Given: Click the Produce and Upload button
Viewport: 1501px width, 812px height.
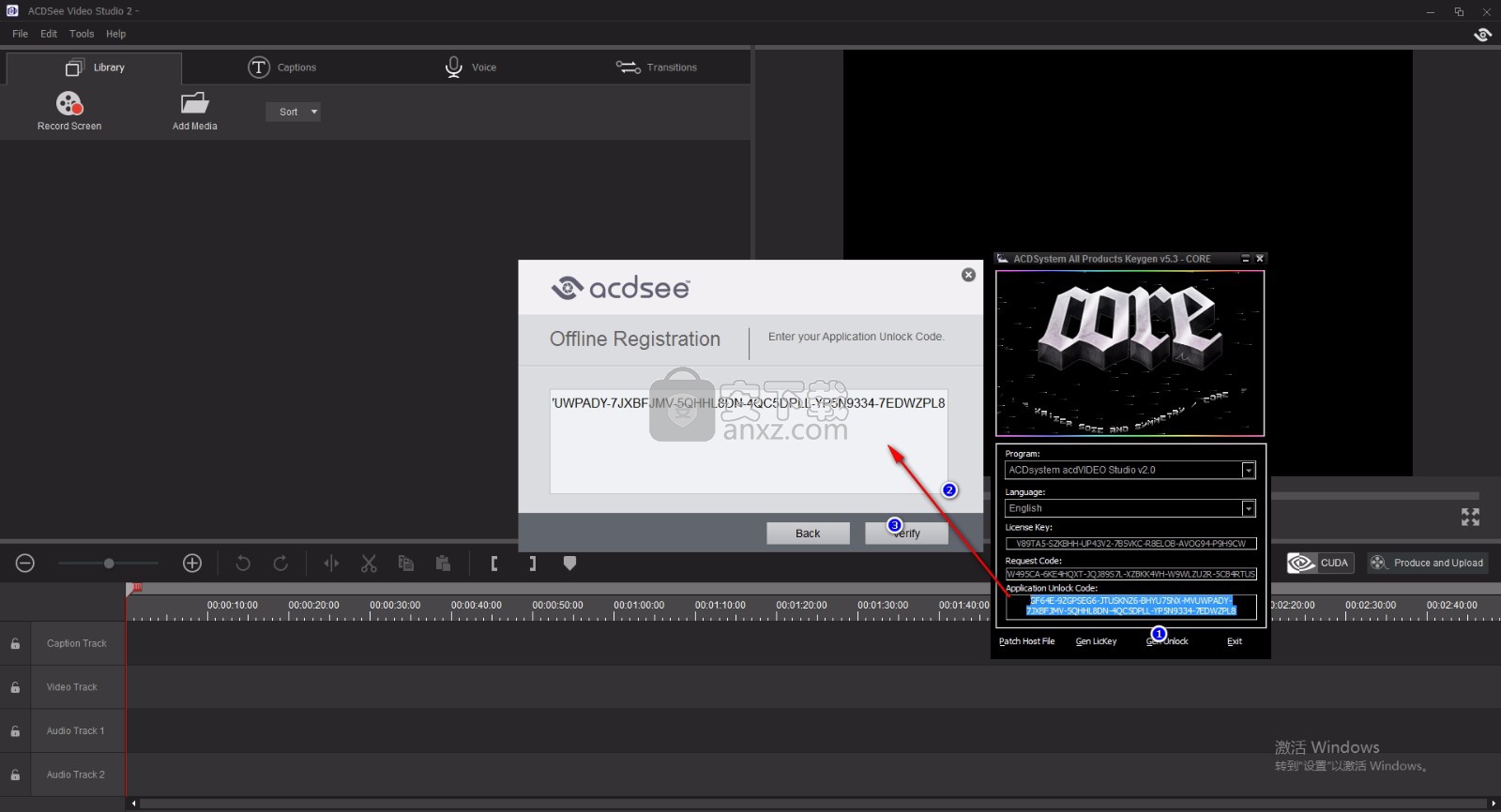Looking at the screenshot, I should pyautogui.click(x=1427, y=563).
